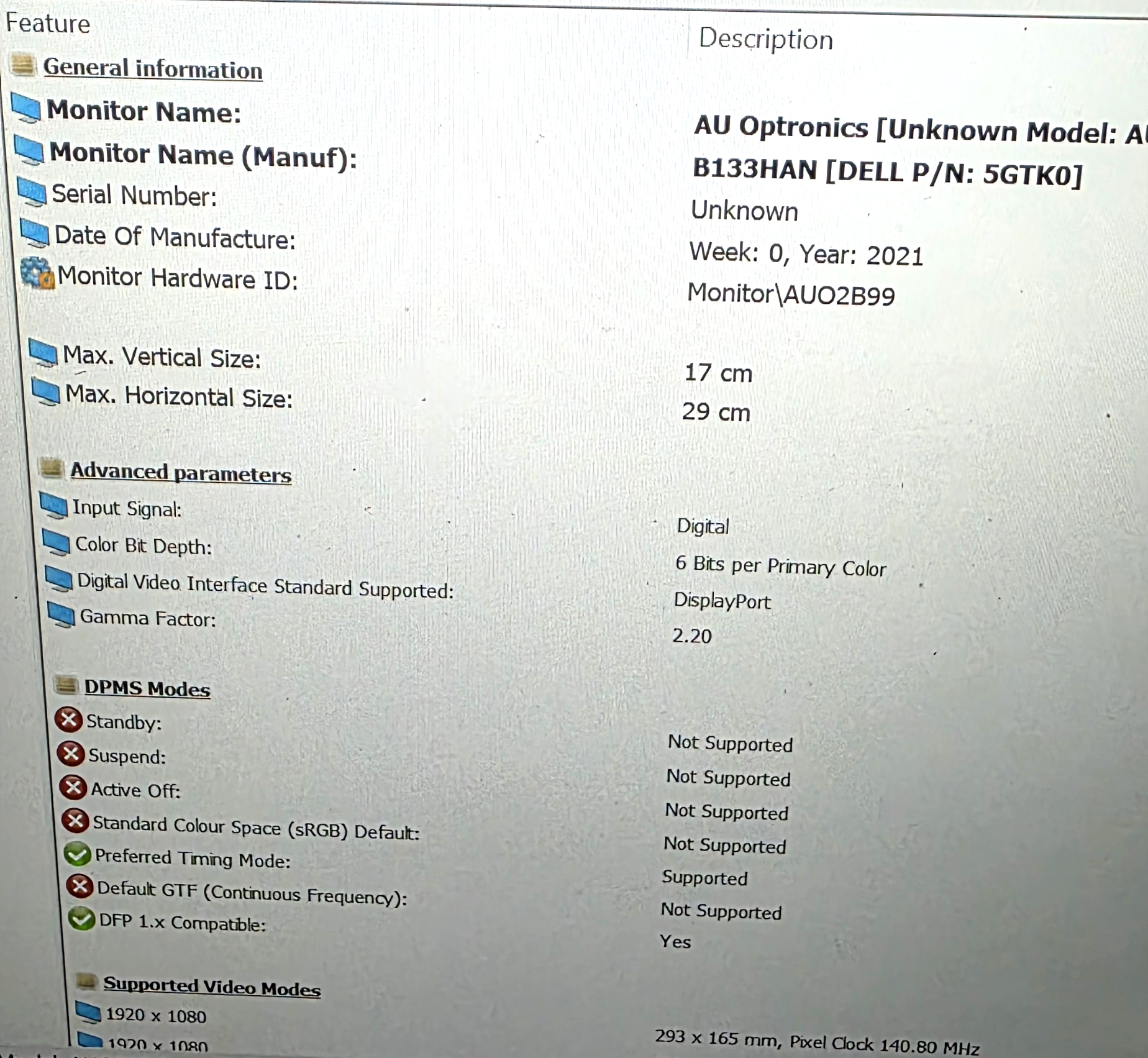Viewport: 1148px width, 1058px height.
Task: Click the General information folder icon
Action: pyautogui.click(x=23, y=65)
